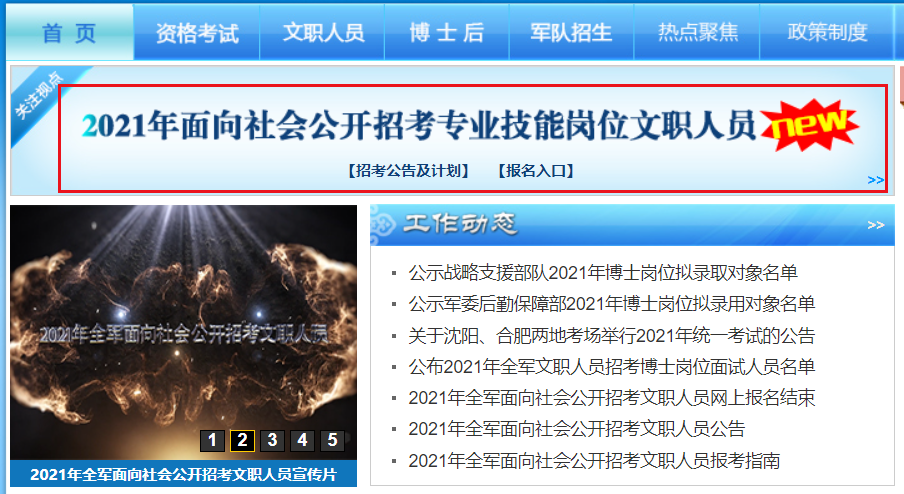
Task: Click the promotional video carousel image
Action: pyautogui.click(x=183, y=332)
